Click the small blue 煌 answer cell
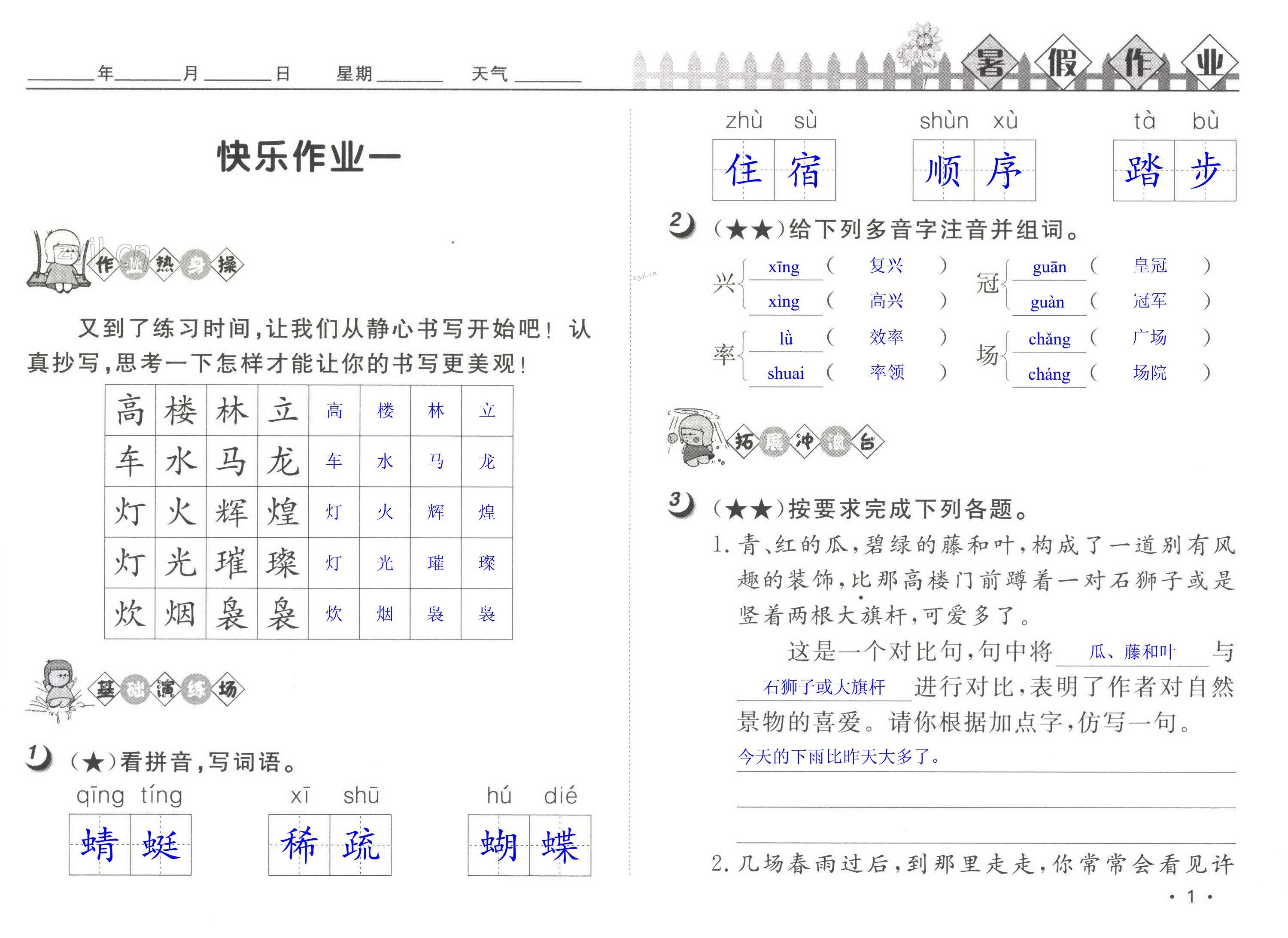The width and height of the screenshot is (1288, 938). pyautogui.click(x=487, y=512)
